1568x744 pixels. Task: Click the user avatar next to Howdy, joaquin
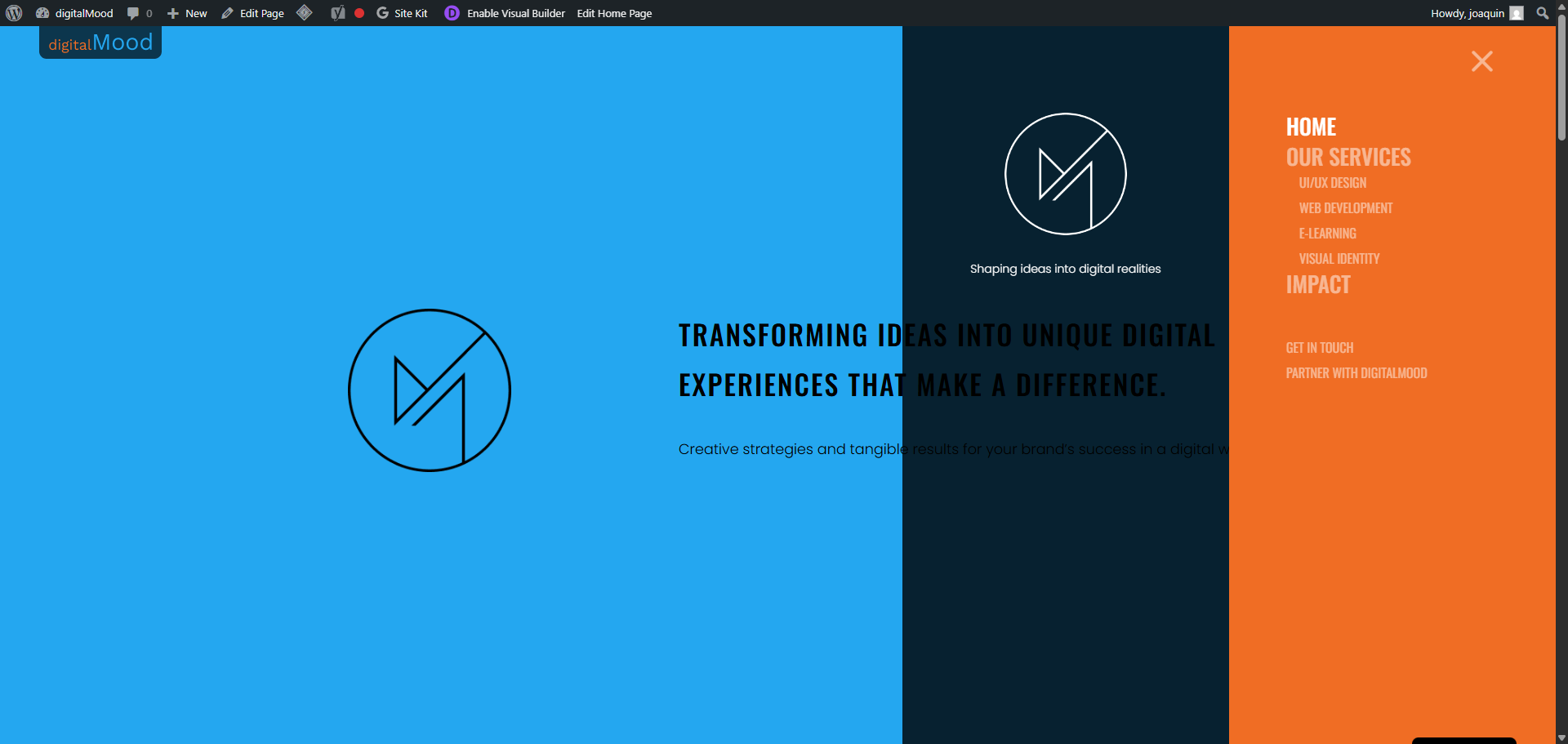click(1517, 13)
